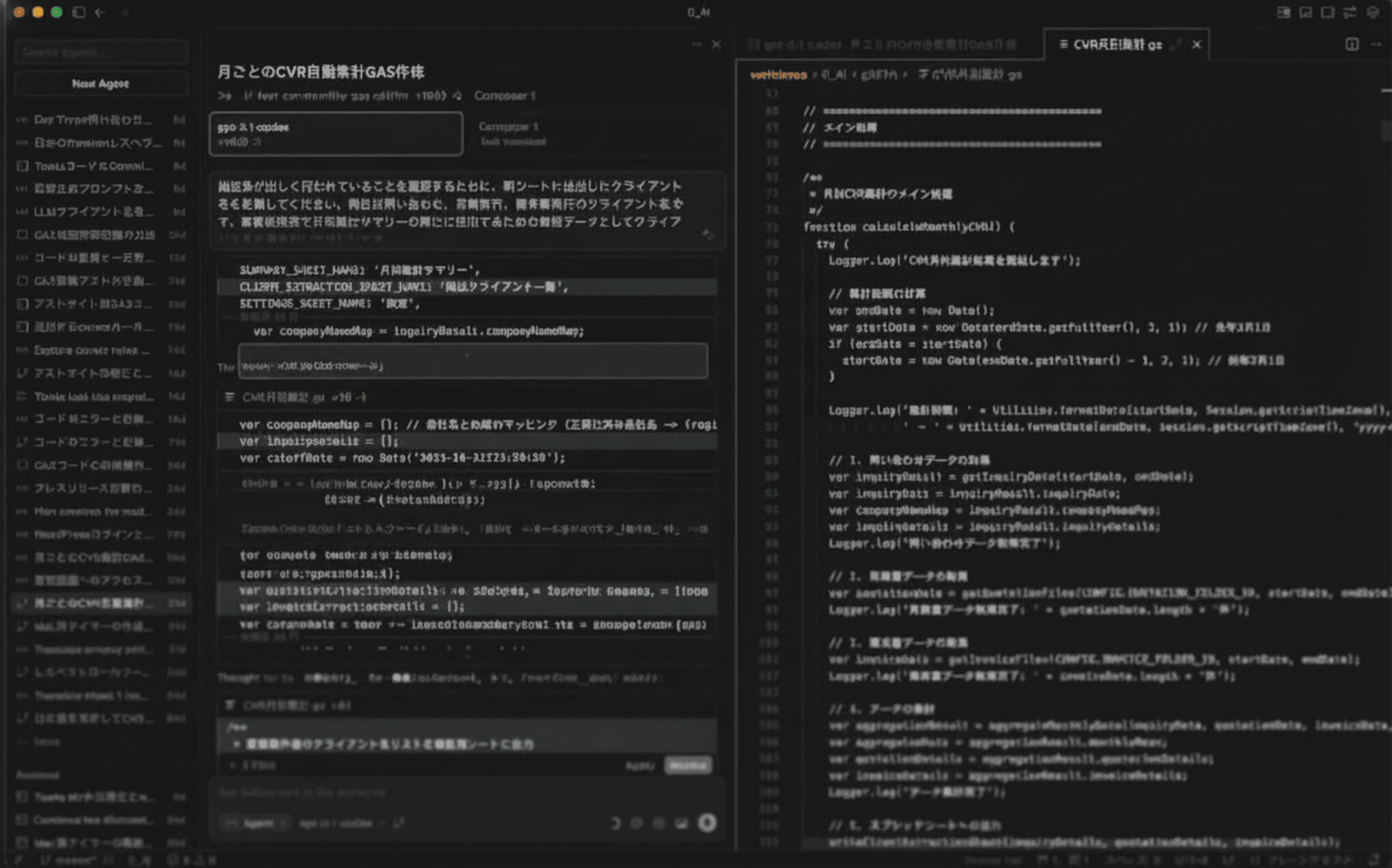The height and width of the screenshot is (868, 1392).
Task: Click the New Agent button
Action: pyautogui.click(x=101, y=83)
